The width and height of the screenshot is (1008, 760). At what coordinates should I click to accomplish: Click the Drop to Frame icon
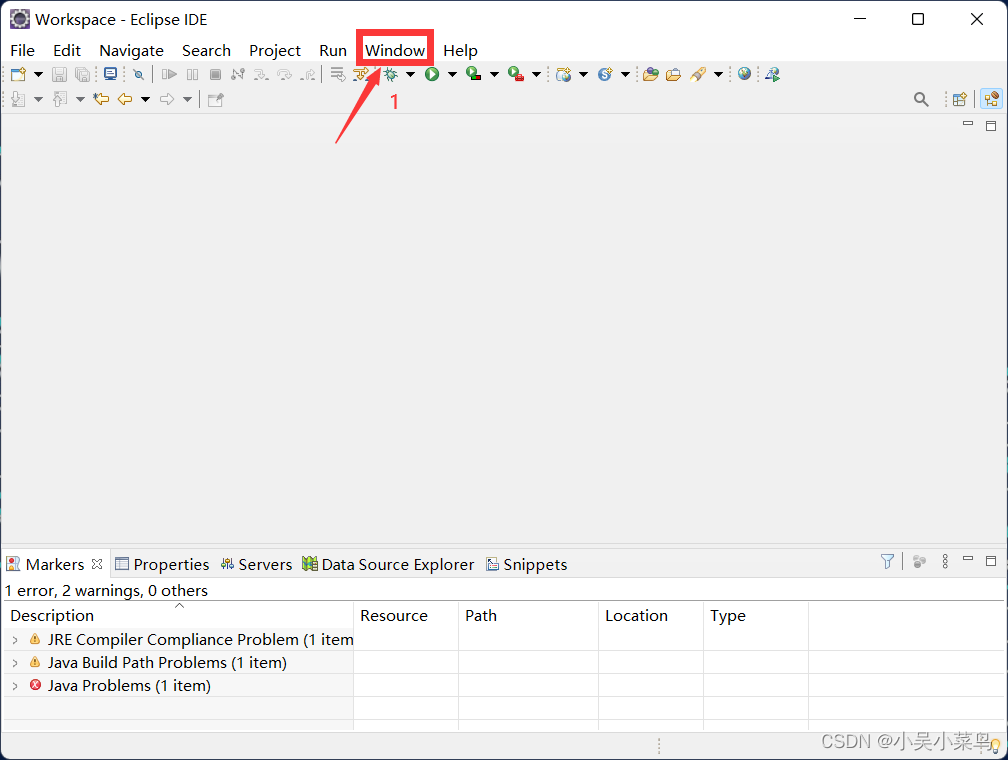[x=338, y=75]
